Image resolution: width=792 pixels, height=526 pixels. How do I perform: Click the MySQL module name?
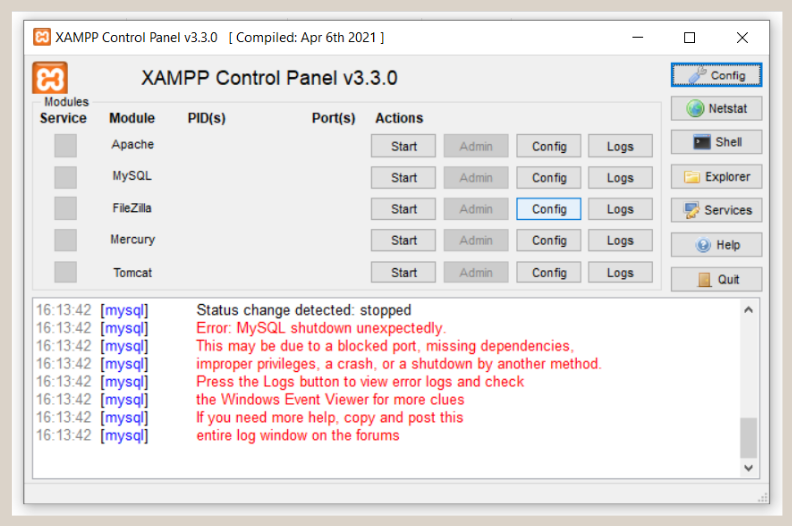(132, 176)
